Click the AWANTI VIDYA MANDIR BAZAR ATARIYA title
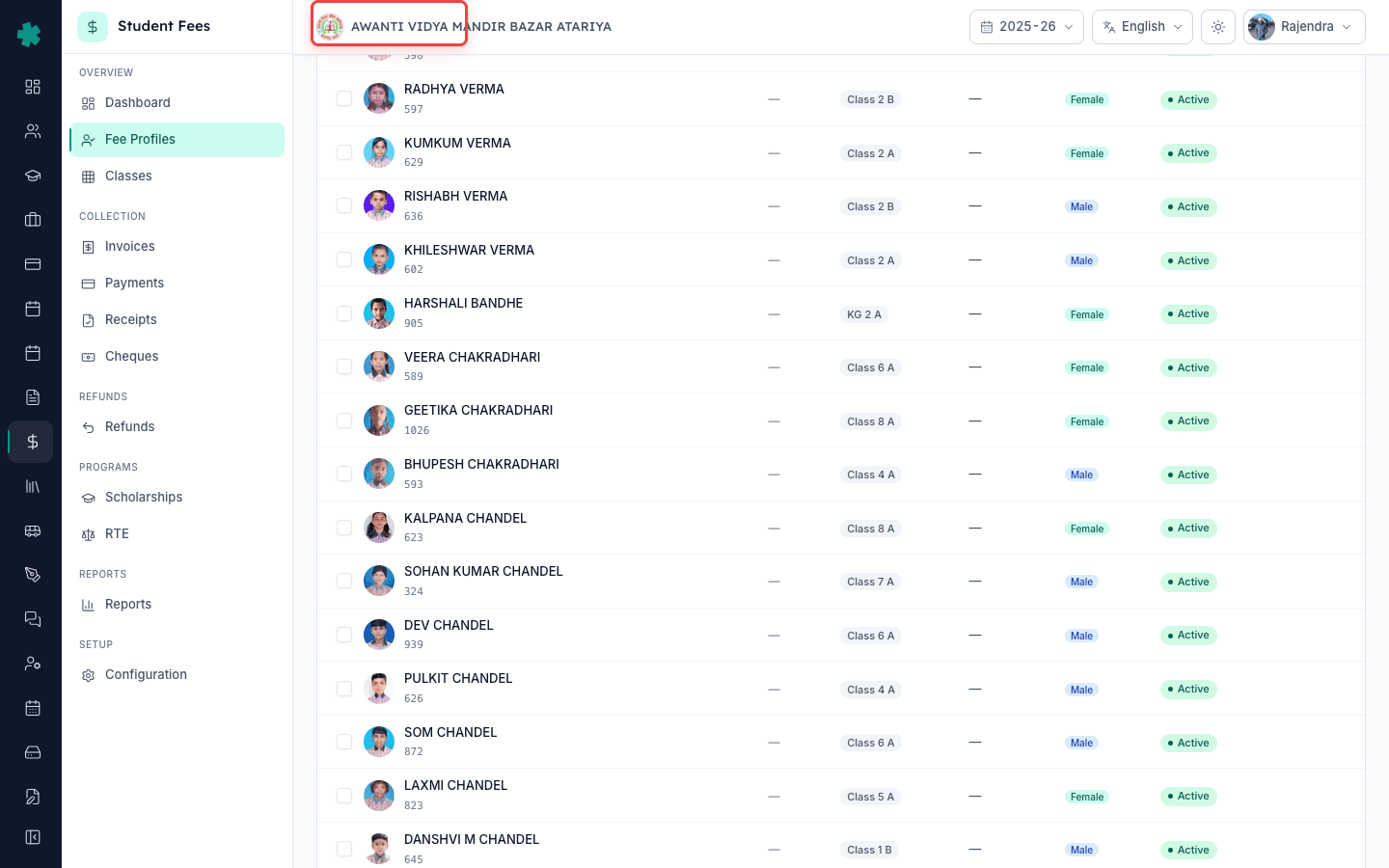 pyautogui.click(x=481, y=27)
